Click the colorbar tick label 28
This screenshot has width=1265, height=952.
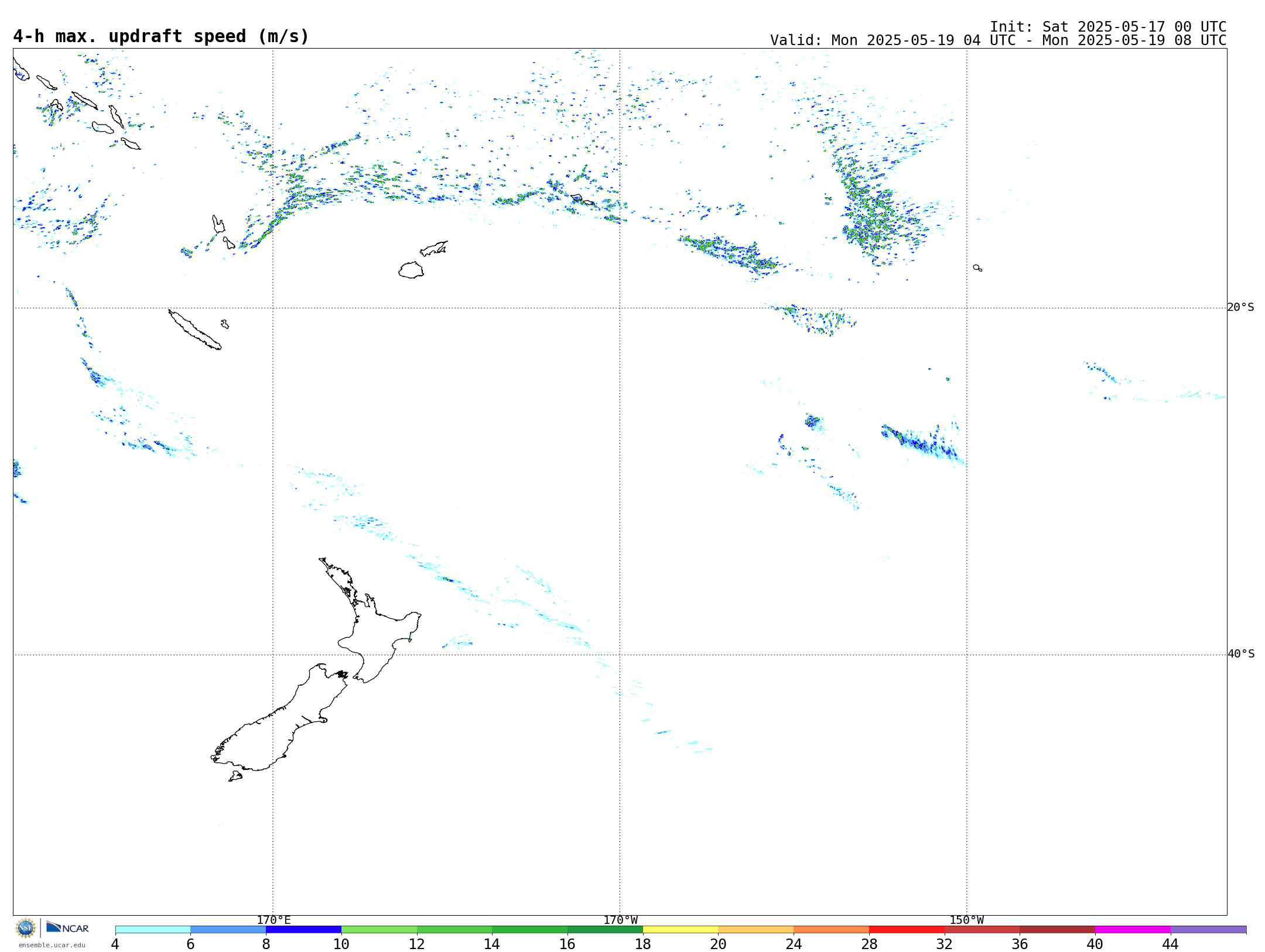(x=869, y=944)
